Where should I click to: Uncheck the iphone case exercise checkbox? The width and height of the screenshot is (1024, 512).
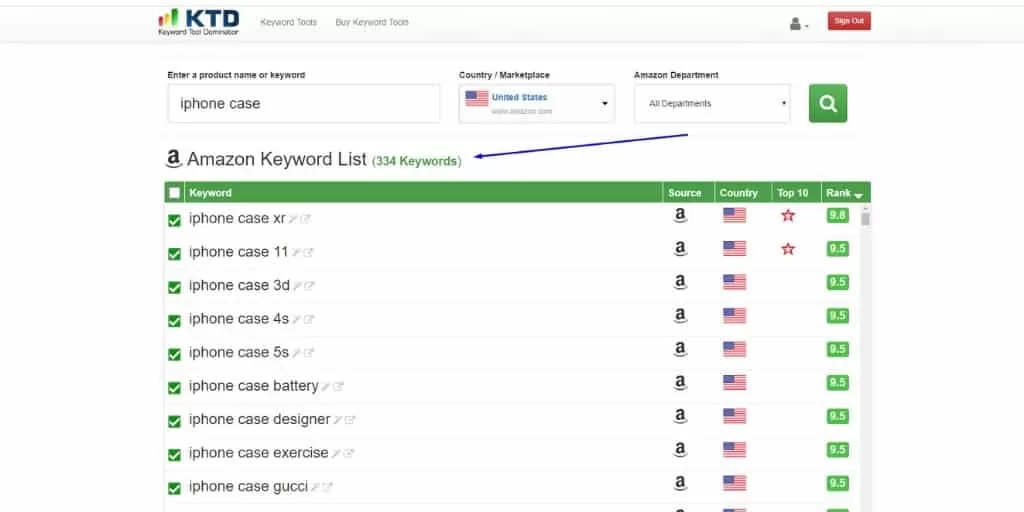point(174,455)
